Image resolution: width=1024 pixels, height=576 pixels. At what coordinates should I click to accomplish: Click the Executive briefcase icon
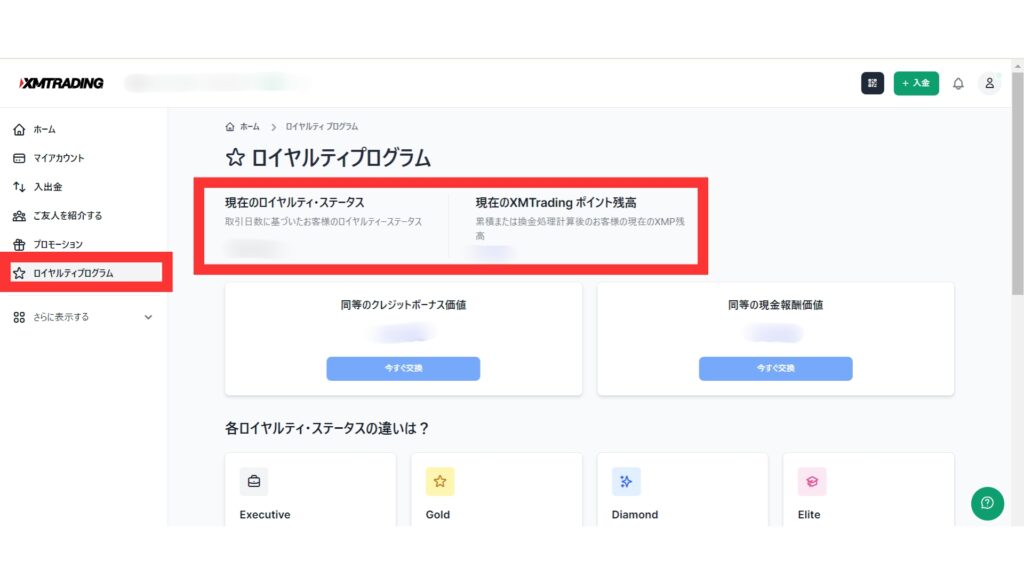click(x=254, y=482)
